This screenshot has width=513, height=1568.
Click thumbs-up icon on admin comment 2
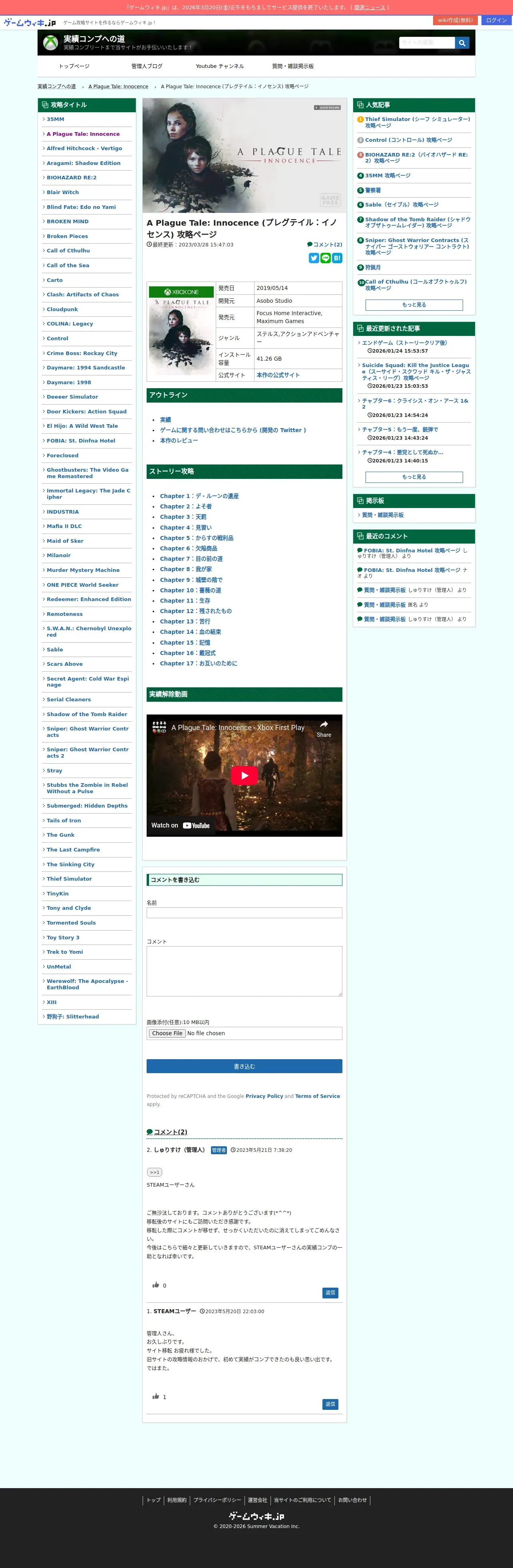(x=155, y=1284)
